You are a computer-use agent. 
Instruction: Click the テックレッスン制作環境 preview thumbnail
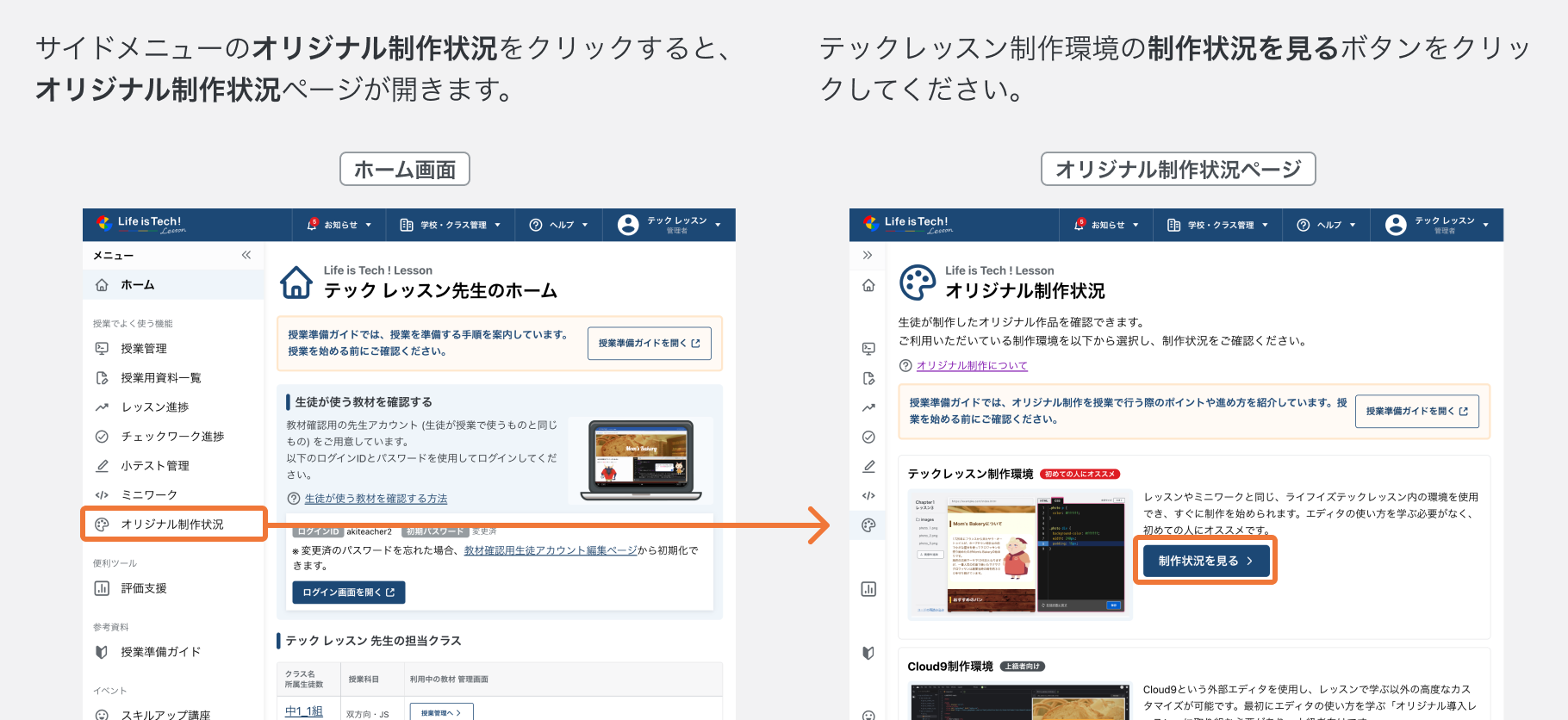click(1020, 554)
